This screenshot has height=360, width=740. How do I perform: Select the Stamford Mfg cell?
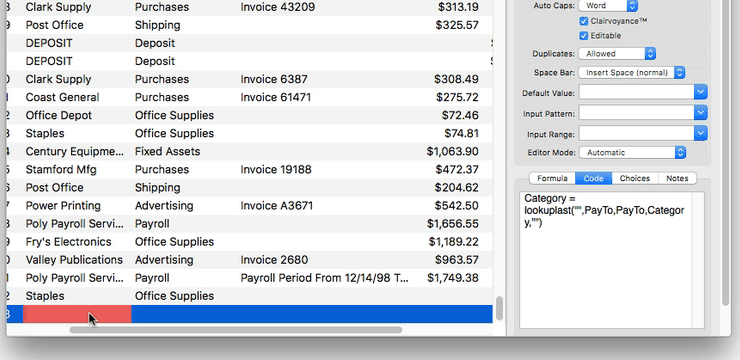pyautogui.click(x=61, y=169)
